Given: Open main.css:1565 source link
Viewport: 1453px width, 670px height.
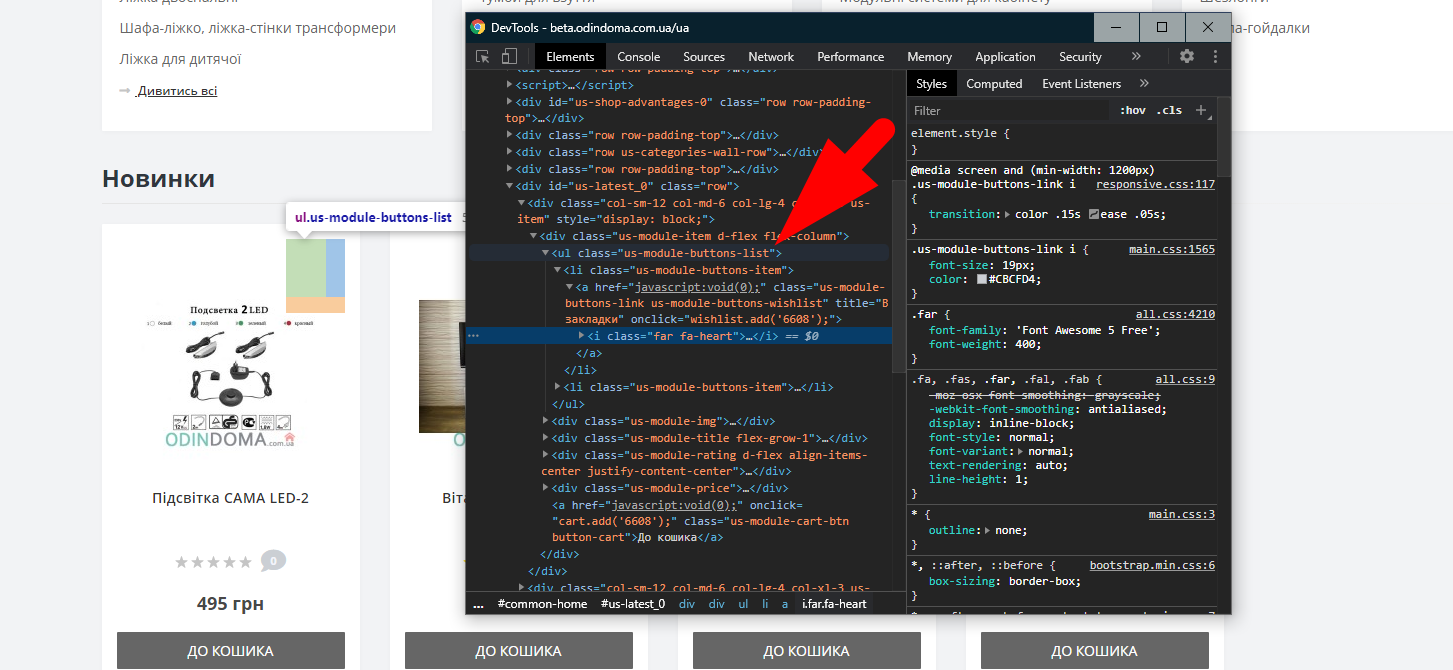Looking at the screenshot, I should coord(1171,249).
